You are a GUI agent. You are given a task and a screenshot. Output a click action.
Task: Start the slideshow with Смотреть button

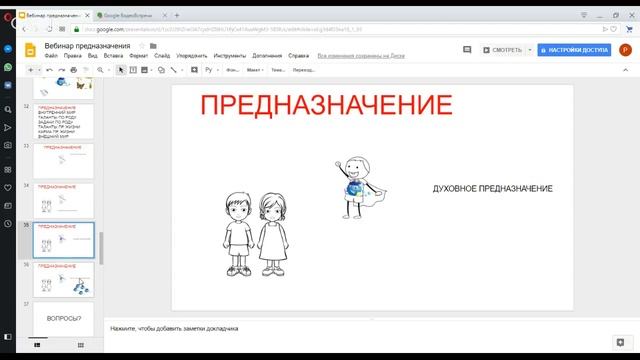(502, 50)
